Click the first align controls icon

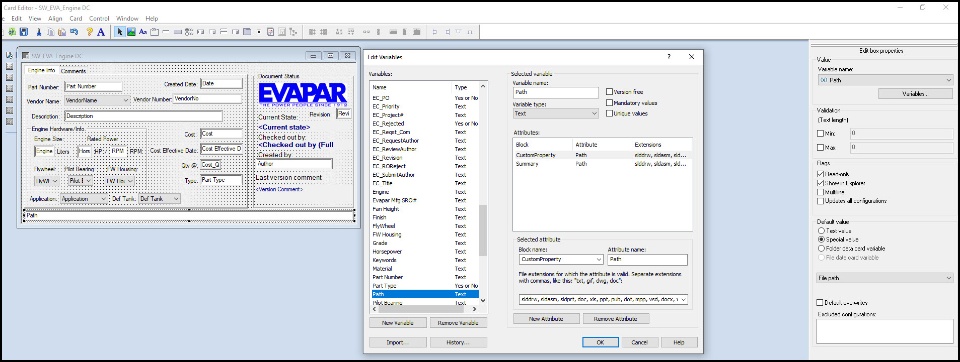(312, 31)
